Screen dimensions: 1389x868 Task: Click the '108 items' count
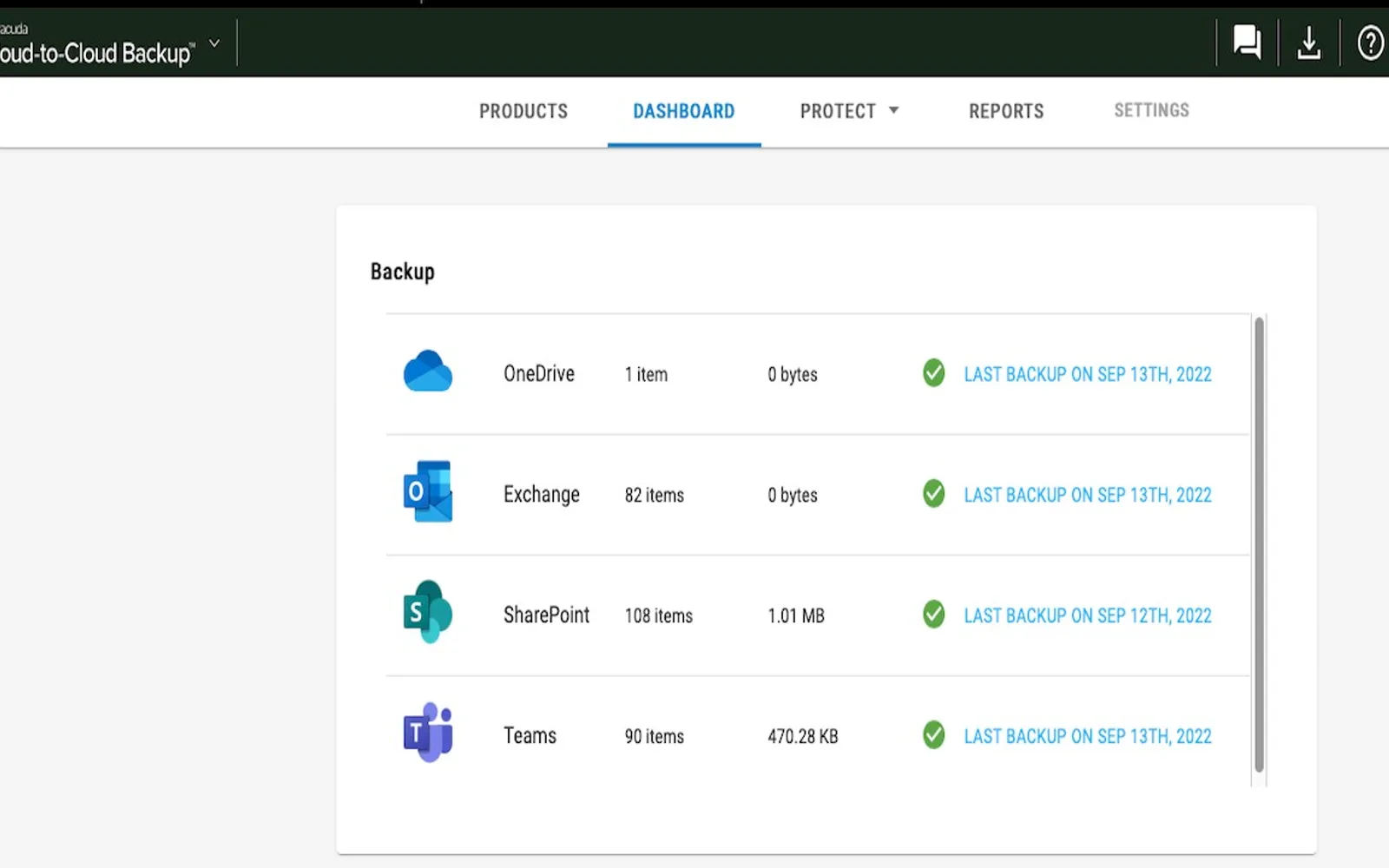[x=659, y=615]
